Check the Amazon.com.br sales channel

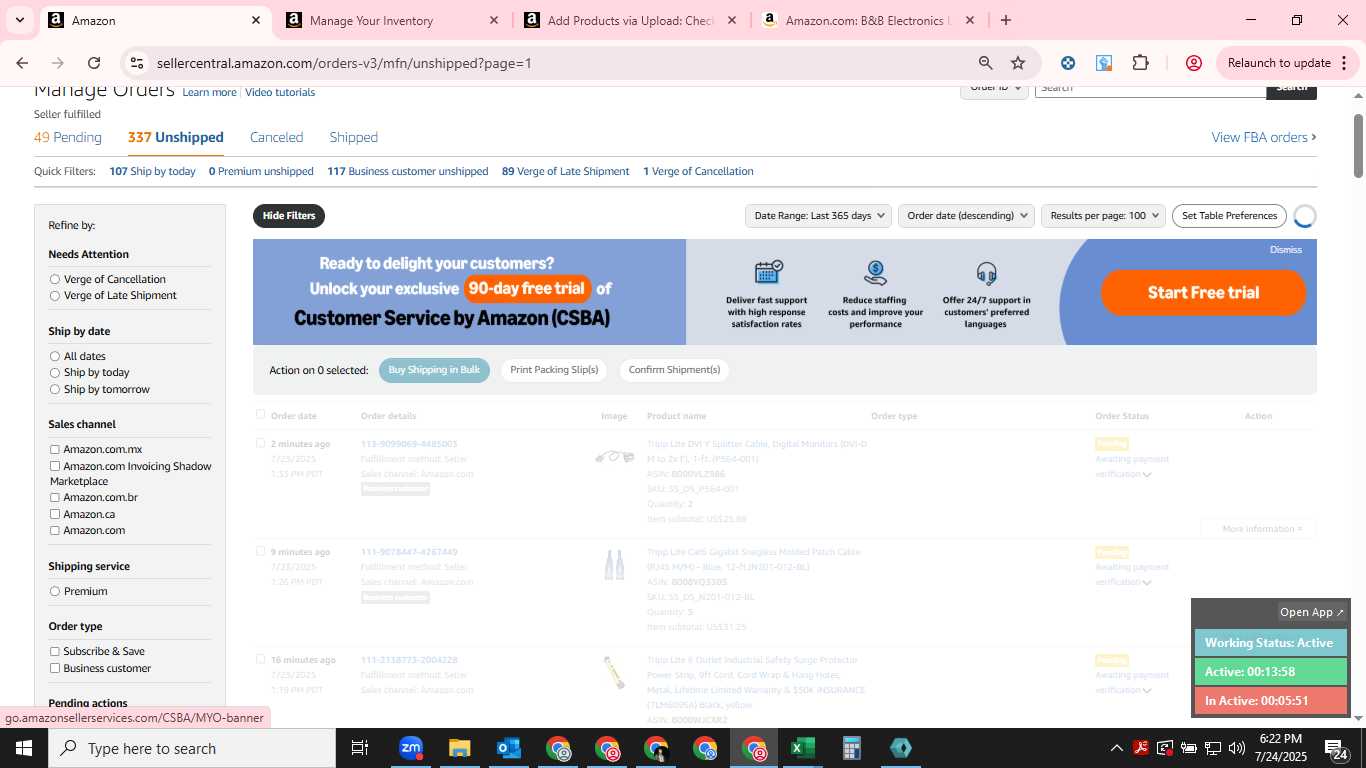pos(55,498)
